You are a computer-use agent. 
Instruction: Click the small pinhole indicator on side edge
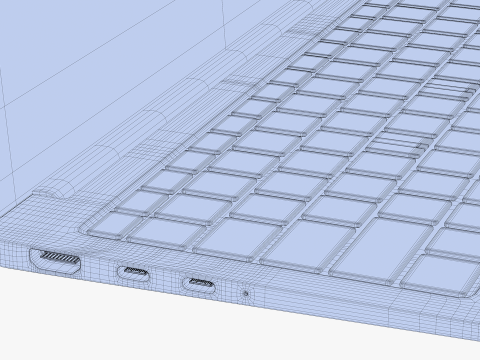point(246,294)
